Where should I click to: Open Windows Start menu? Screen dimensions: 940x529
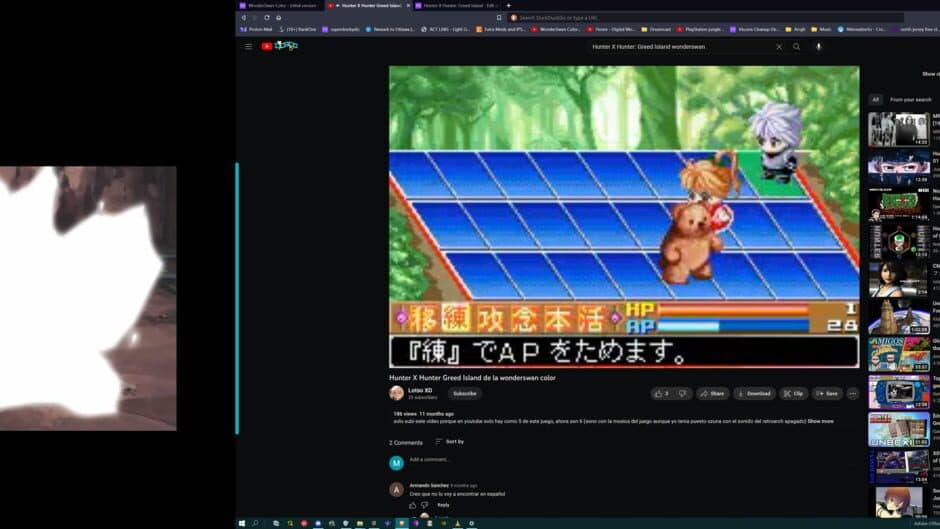[242, 523]
